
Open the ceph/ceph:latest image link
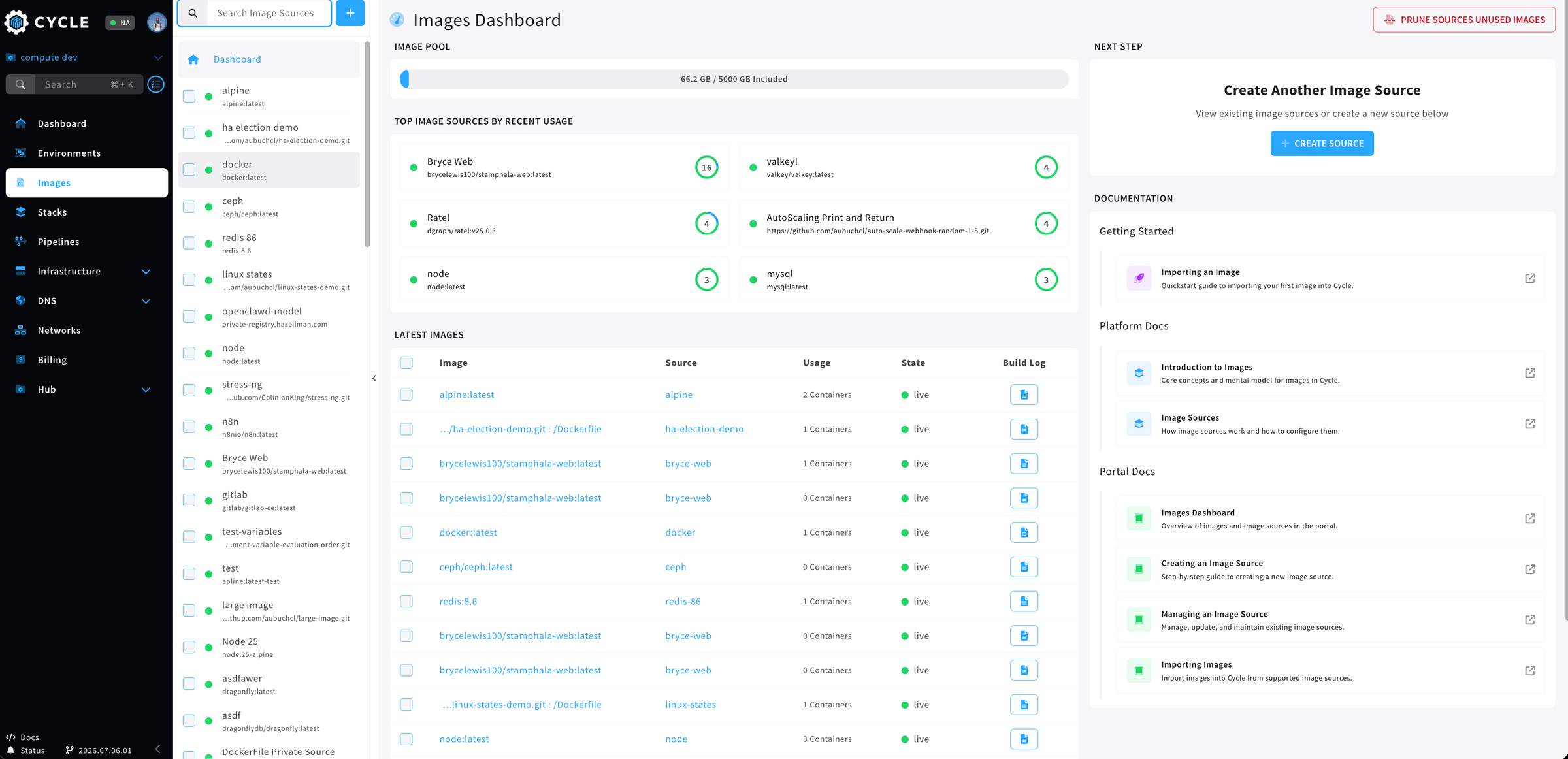(x=476, y=567)
